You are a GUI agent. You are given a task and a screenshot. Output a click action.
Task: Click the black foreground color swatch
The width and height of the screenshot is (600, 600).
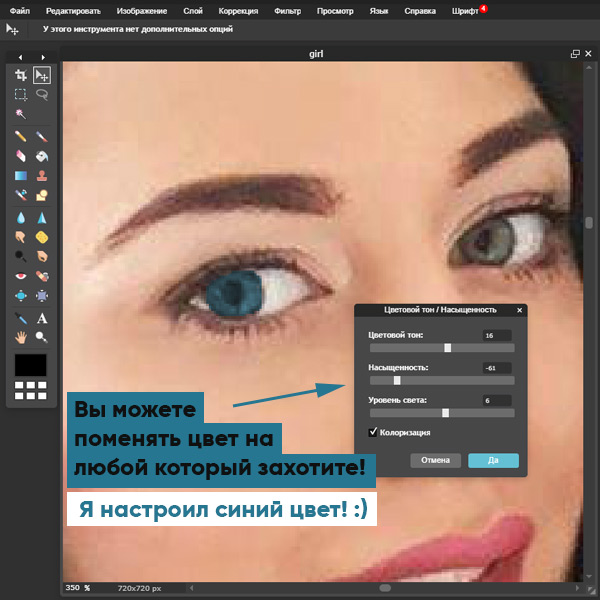point(30,365)
